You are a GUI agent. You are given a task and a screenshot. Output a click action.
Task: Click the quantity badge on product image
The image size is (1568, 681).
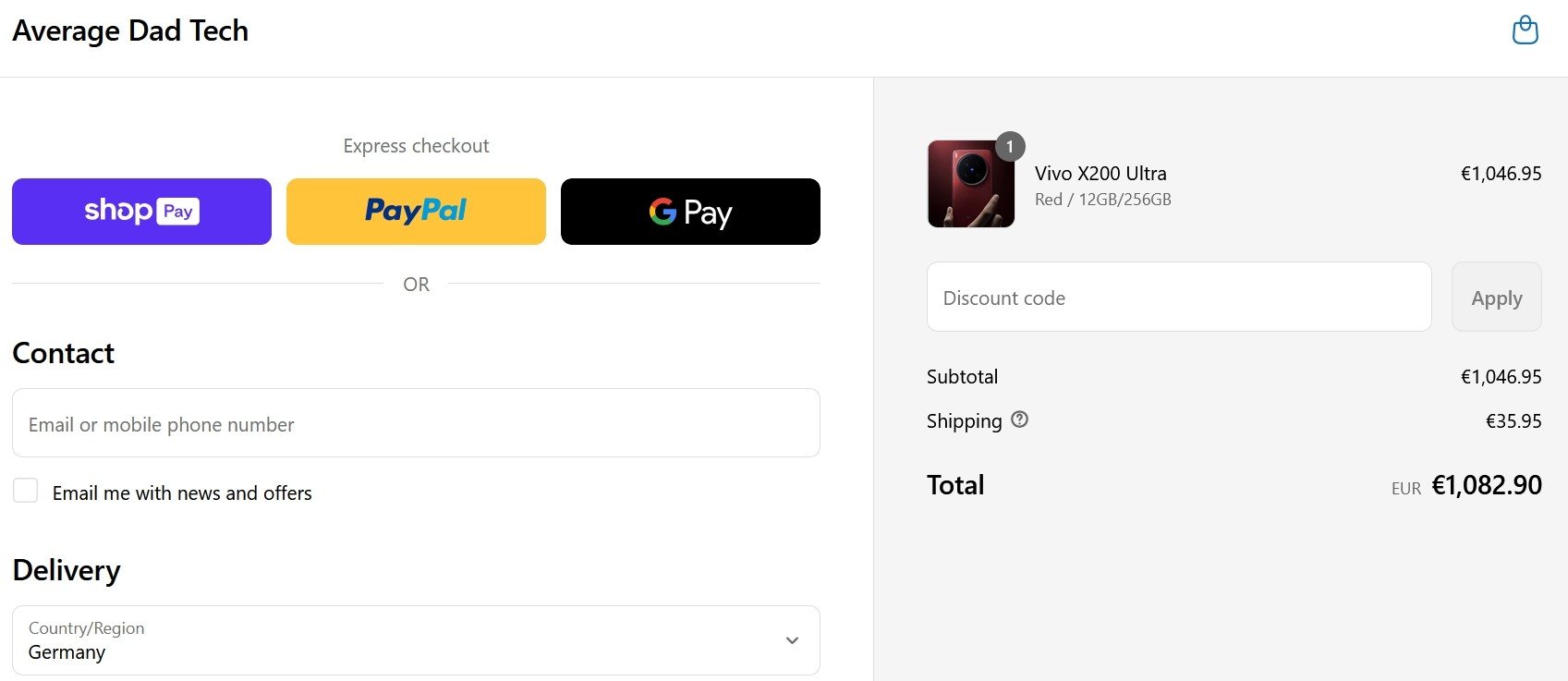click(x=1010, y=147)
